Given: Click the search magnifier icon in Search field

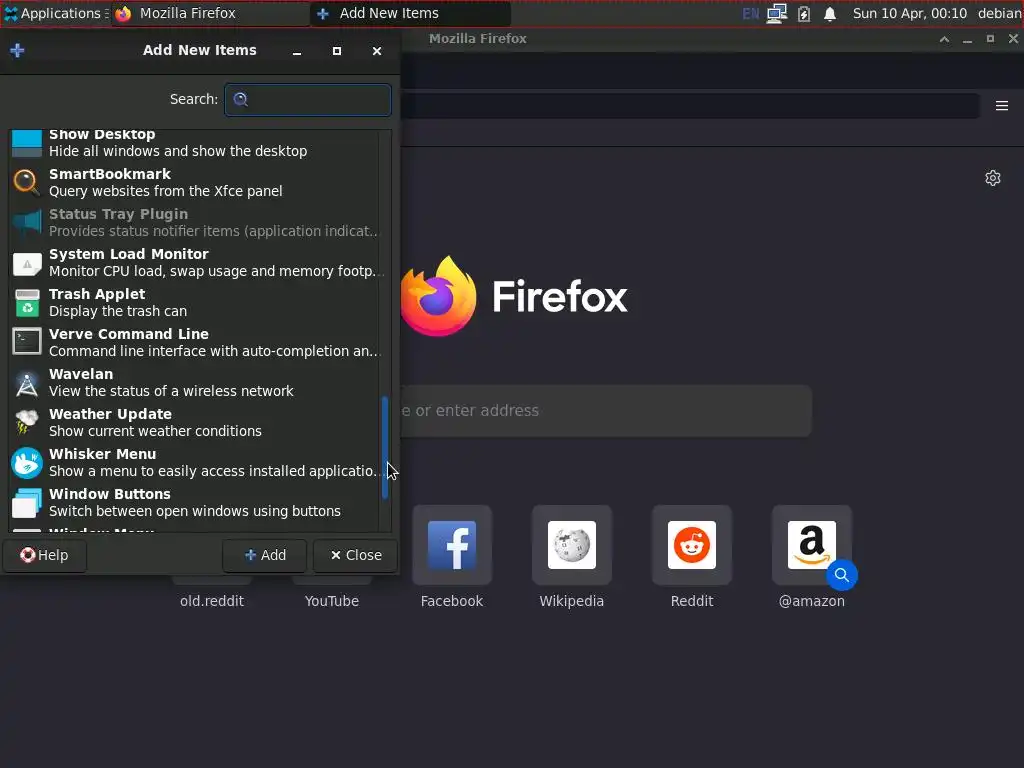Looking at the screenshot, I should (240, 99).
